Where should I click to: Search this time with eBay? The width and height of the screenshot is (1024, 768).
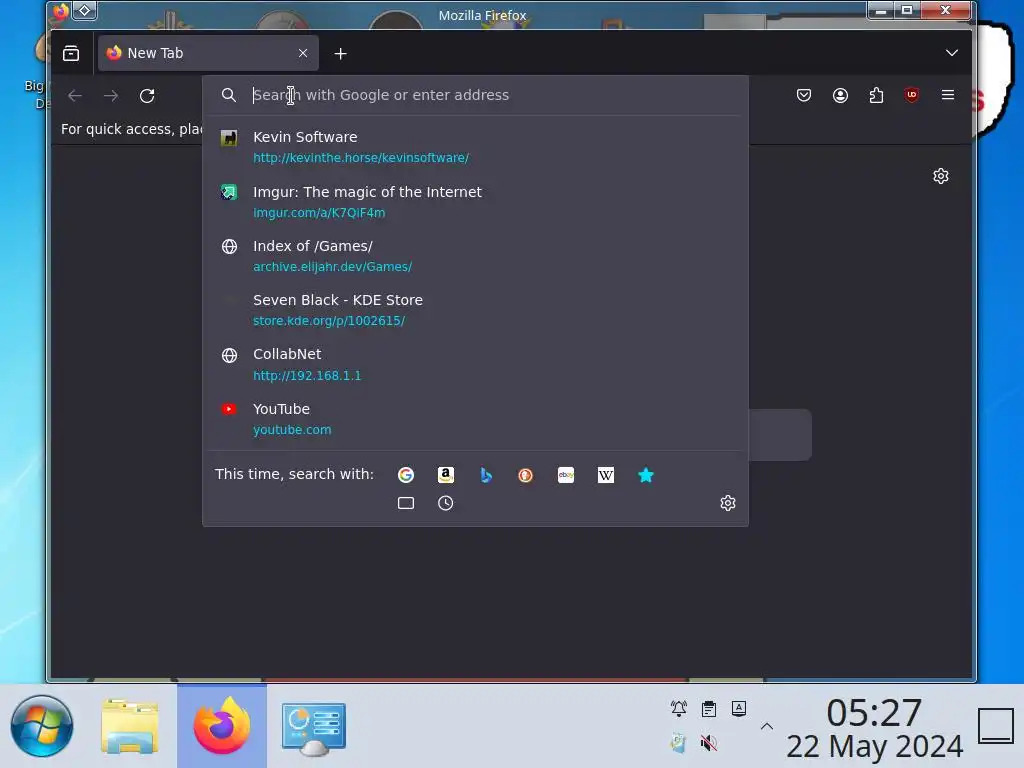[566, 475]
